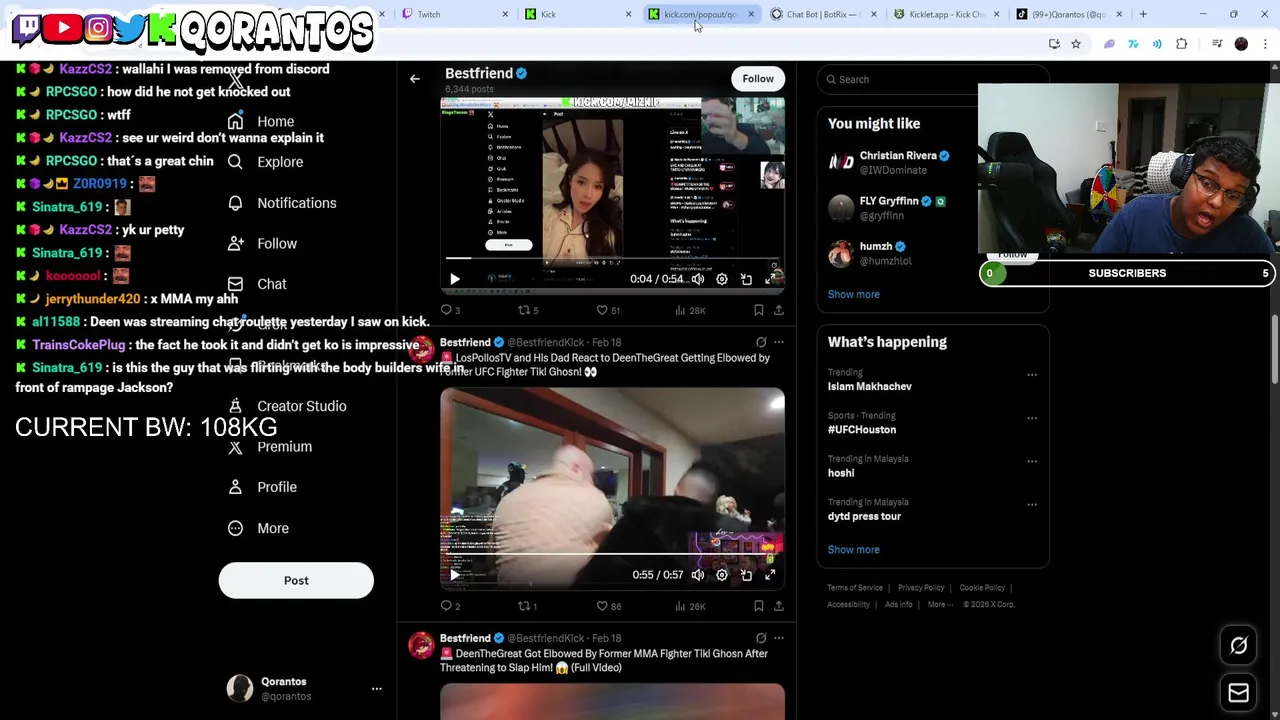Screen dimensions: 1280x720
Task: Open three-dot menu on the Tiki Ghosn Full Video post
Action: tap(778, 638)
